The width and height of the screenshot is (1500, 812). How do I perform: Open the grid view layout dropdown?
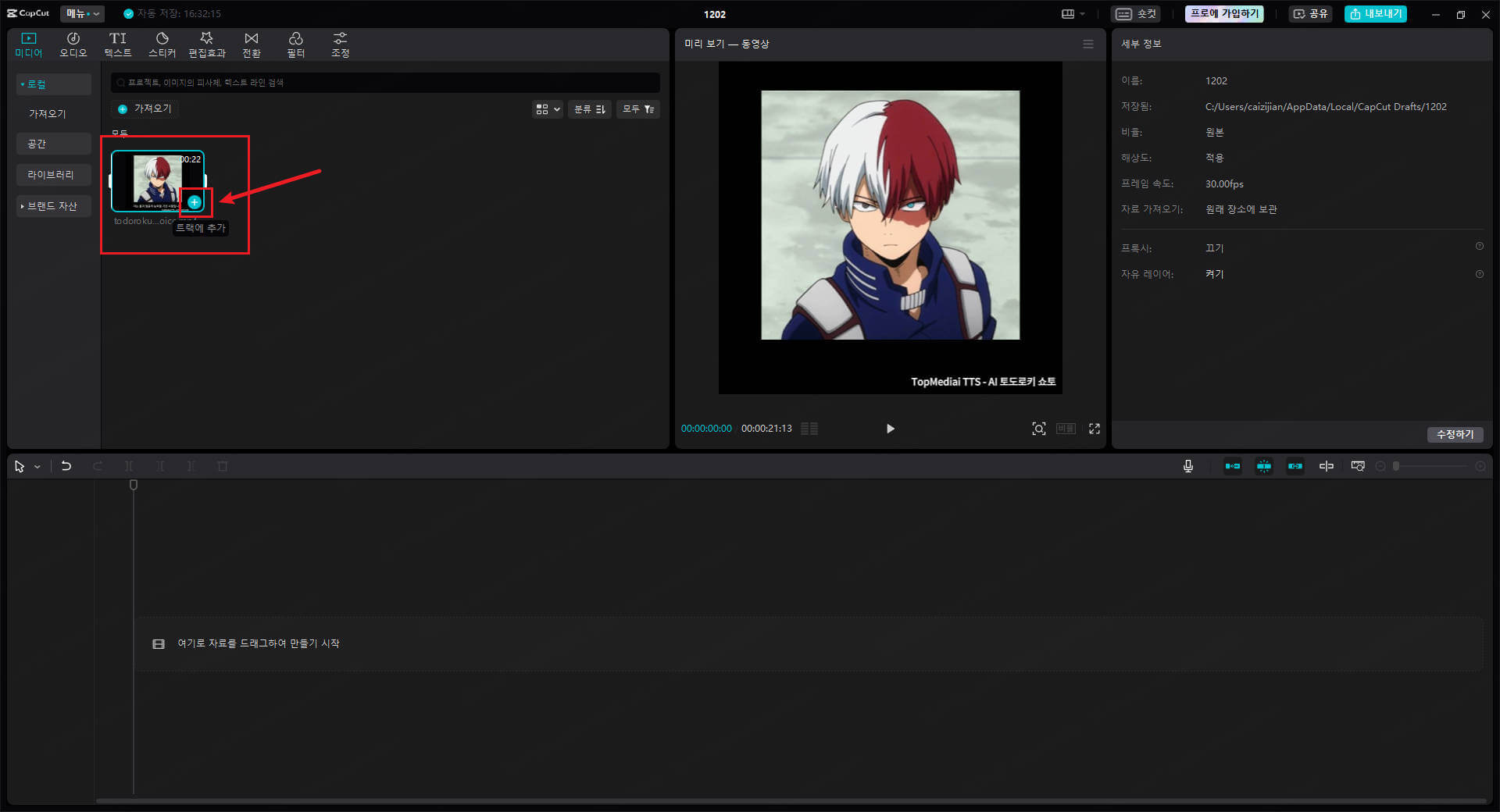coord(547,109)
